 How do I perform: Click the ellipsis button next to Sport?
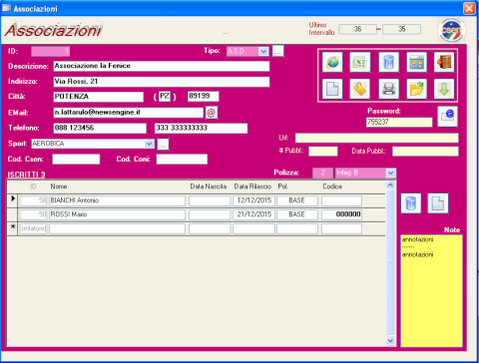click(x=163, y=144)
